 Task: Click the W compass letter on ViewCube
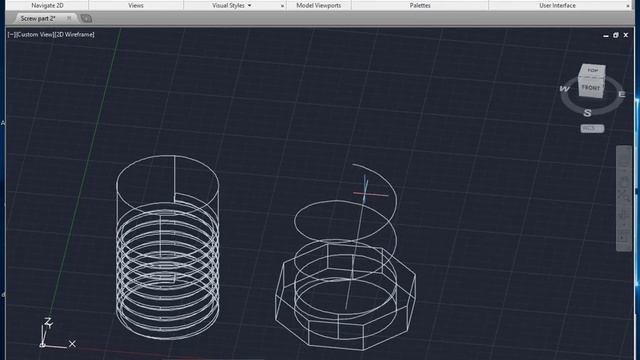pos(565,89)
